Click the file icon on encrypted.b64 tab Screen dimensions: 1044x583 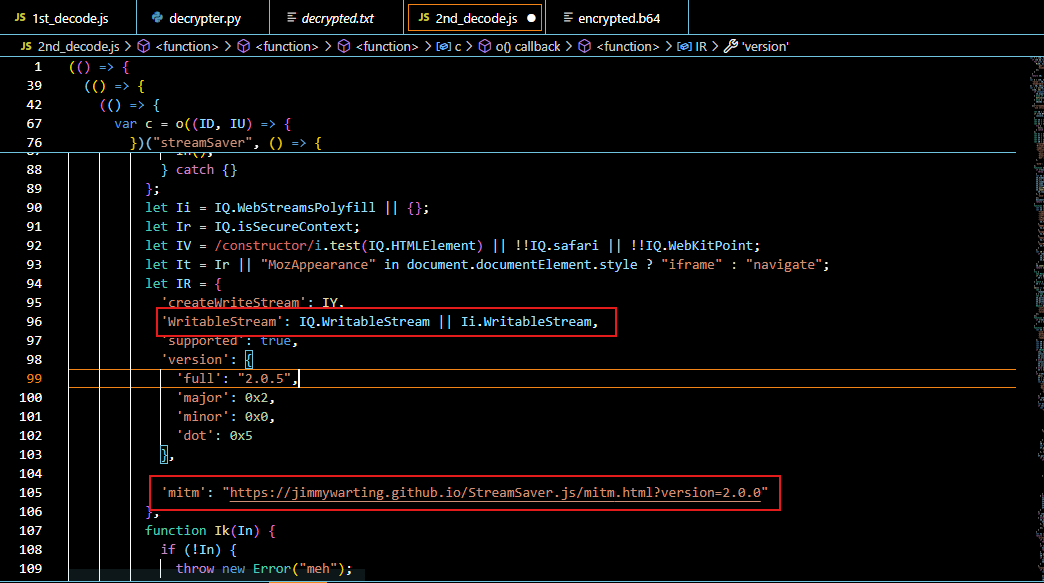point(568,18)
